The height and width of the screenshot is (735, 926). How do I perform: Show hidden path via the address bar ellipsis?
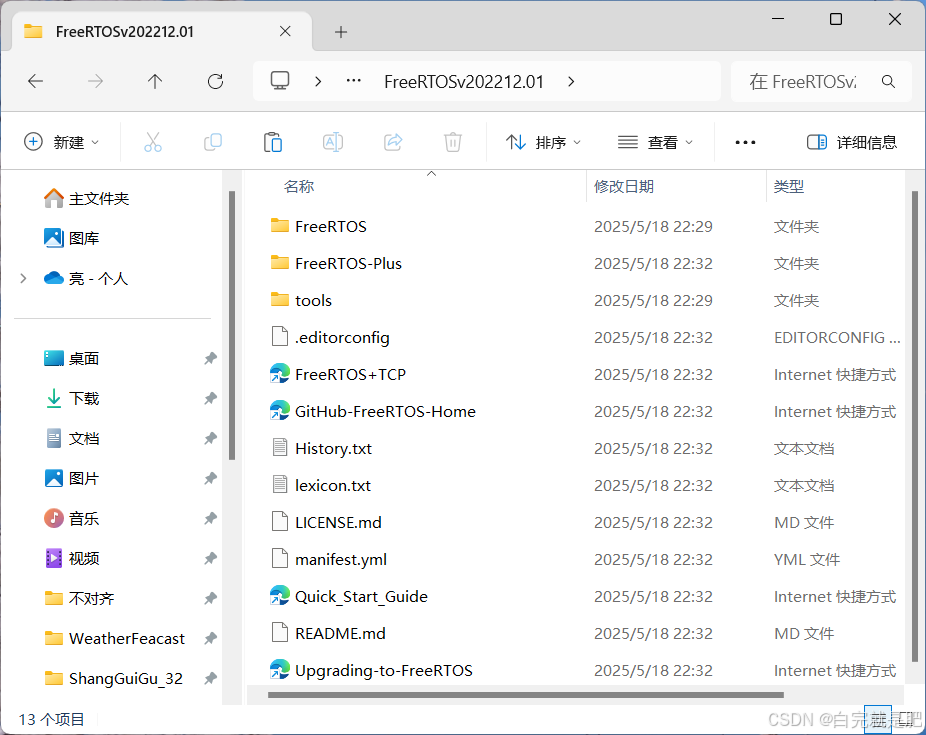(x=353, y=81)
